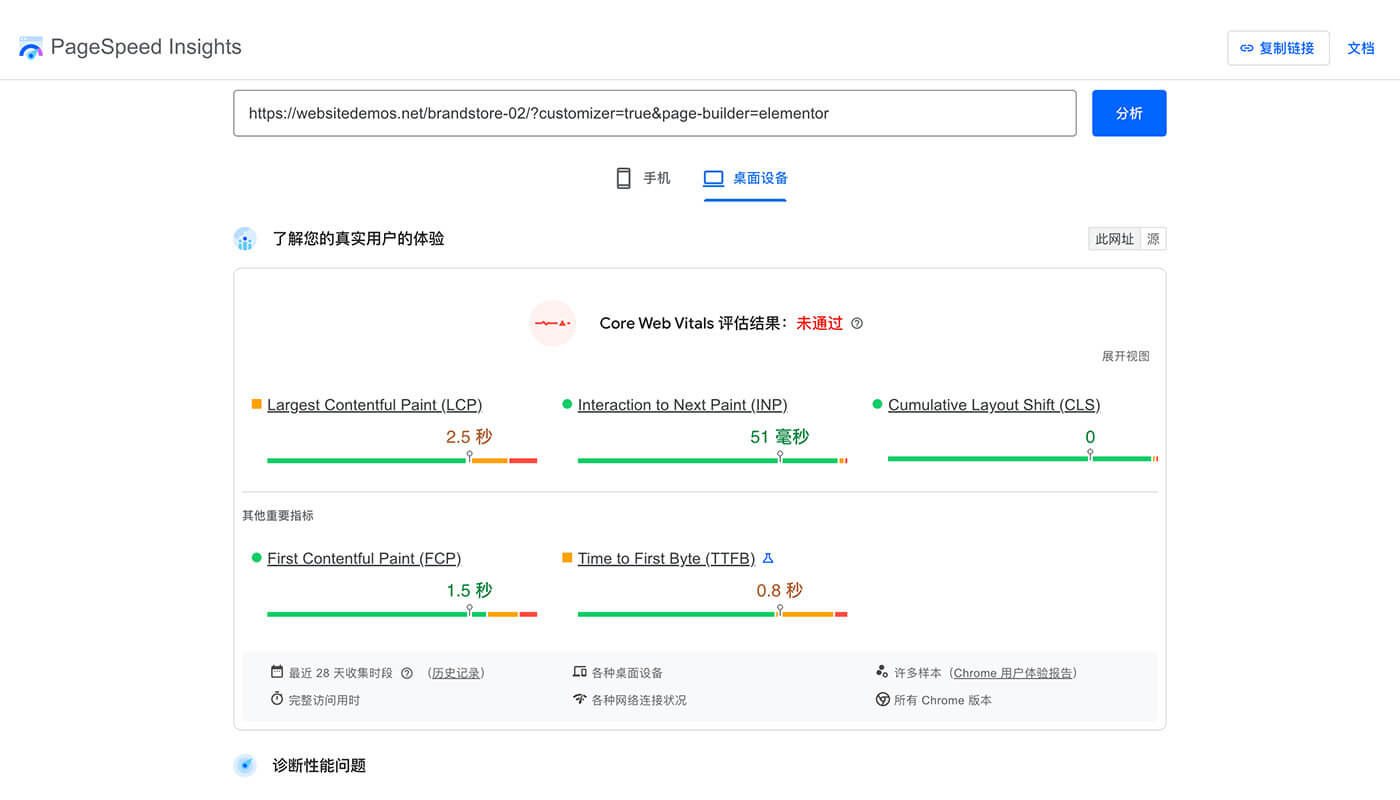Click the samples icon by 许多样本
Image resolution: width=1400 pixels, height=800 pixels.
point(882,672)
